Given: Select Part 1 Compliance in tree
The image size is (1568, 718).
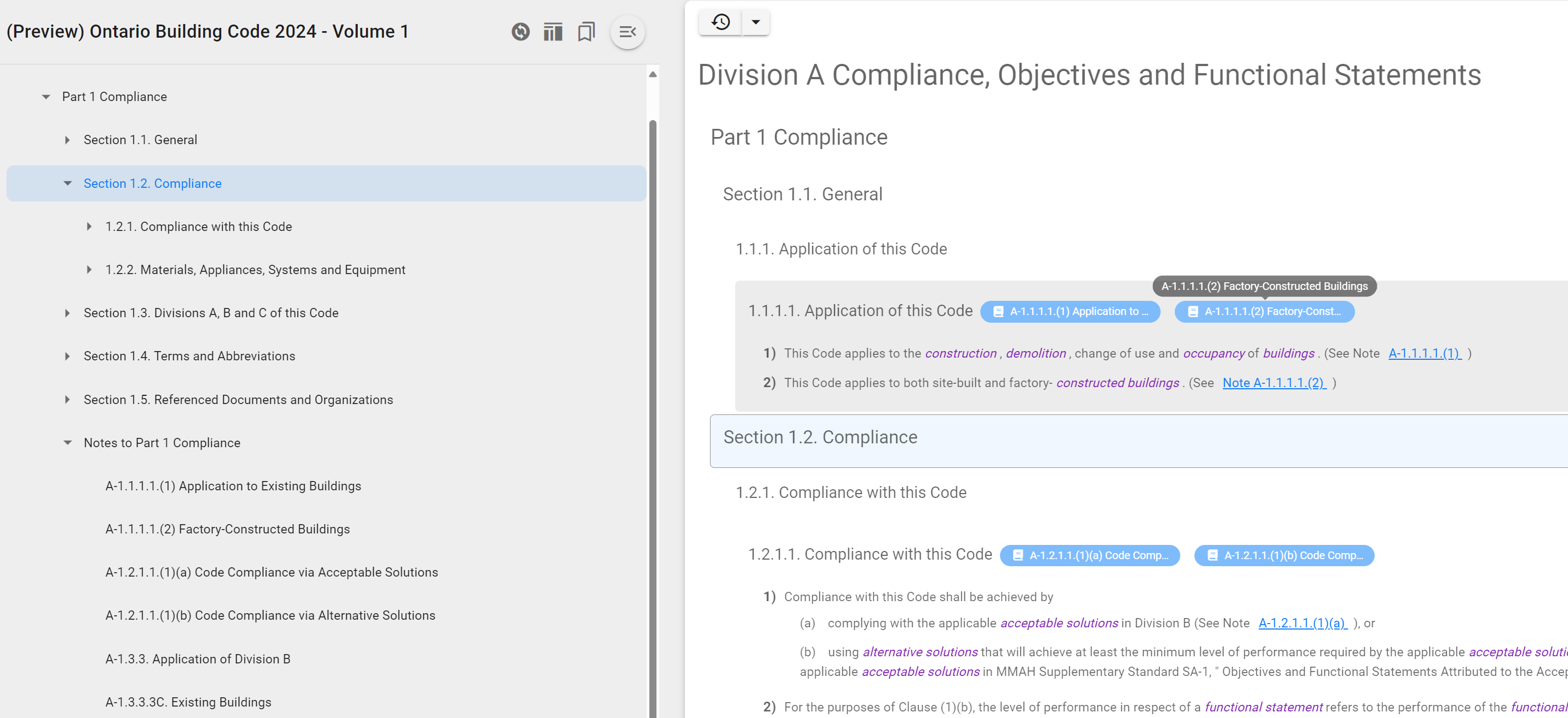Looking at the screenshot, I should pyautogui.click(x=115, y=97).
